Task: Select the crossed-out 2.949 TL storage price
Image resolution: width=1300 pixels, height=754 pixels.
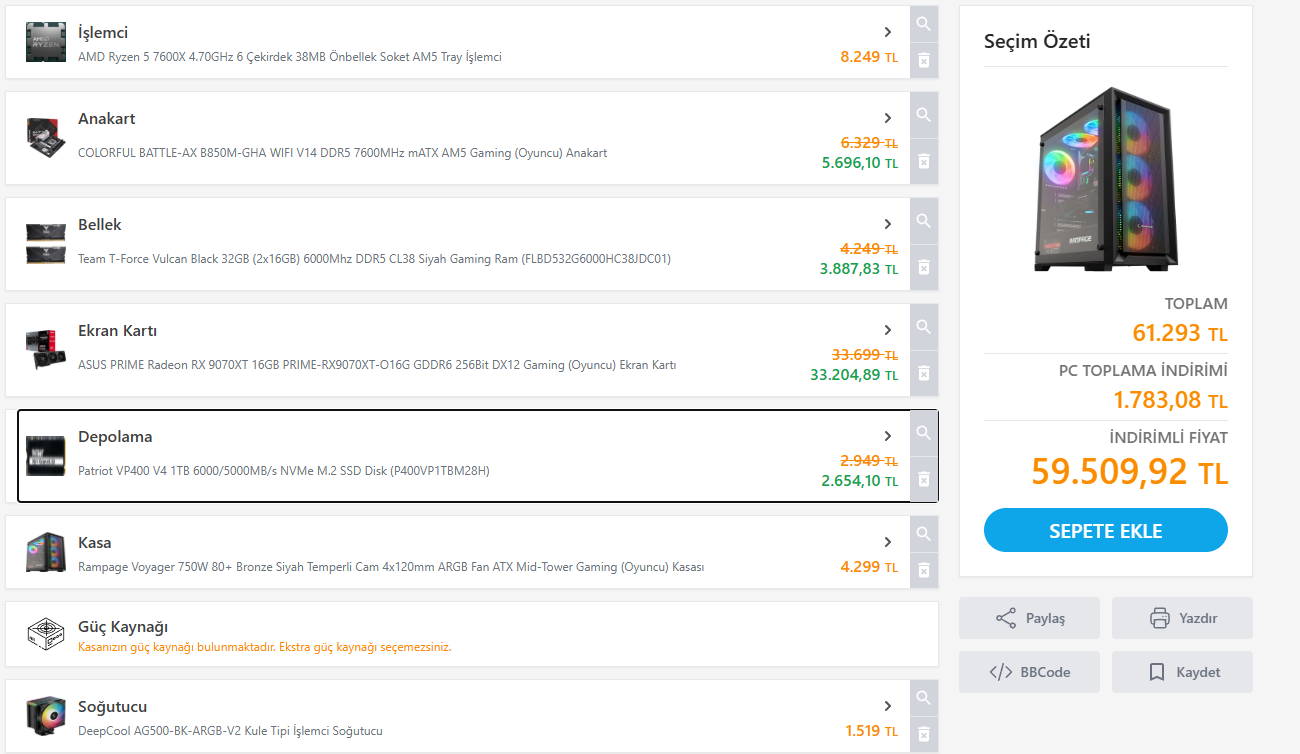Action: [x=869, y=461]
